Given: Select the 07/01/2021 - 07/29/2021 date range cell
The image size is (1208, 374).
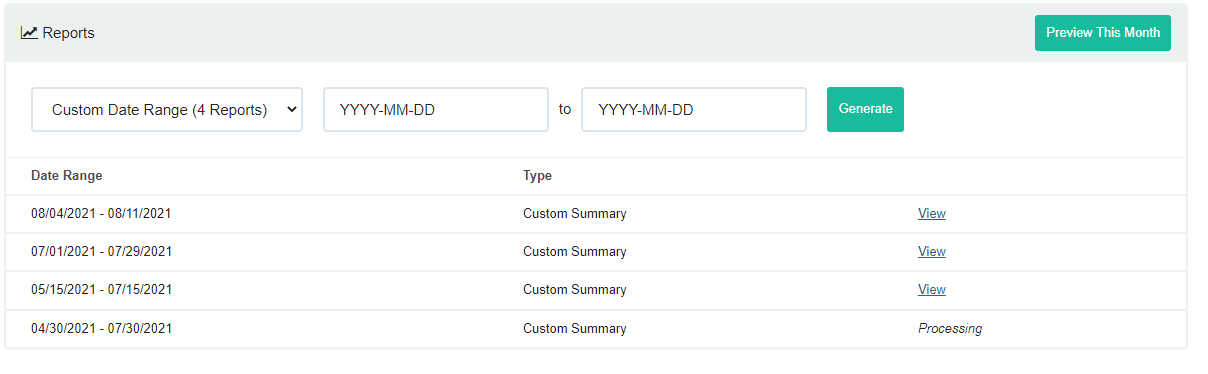Looking at the screenshot, I should pos(102,252).
